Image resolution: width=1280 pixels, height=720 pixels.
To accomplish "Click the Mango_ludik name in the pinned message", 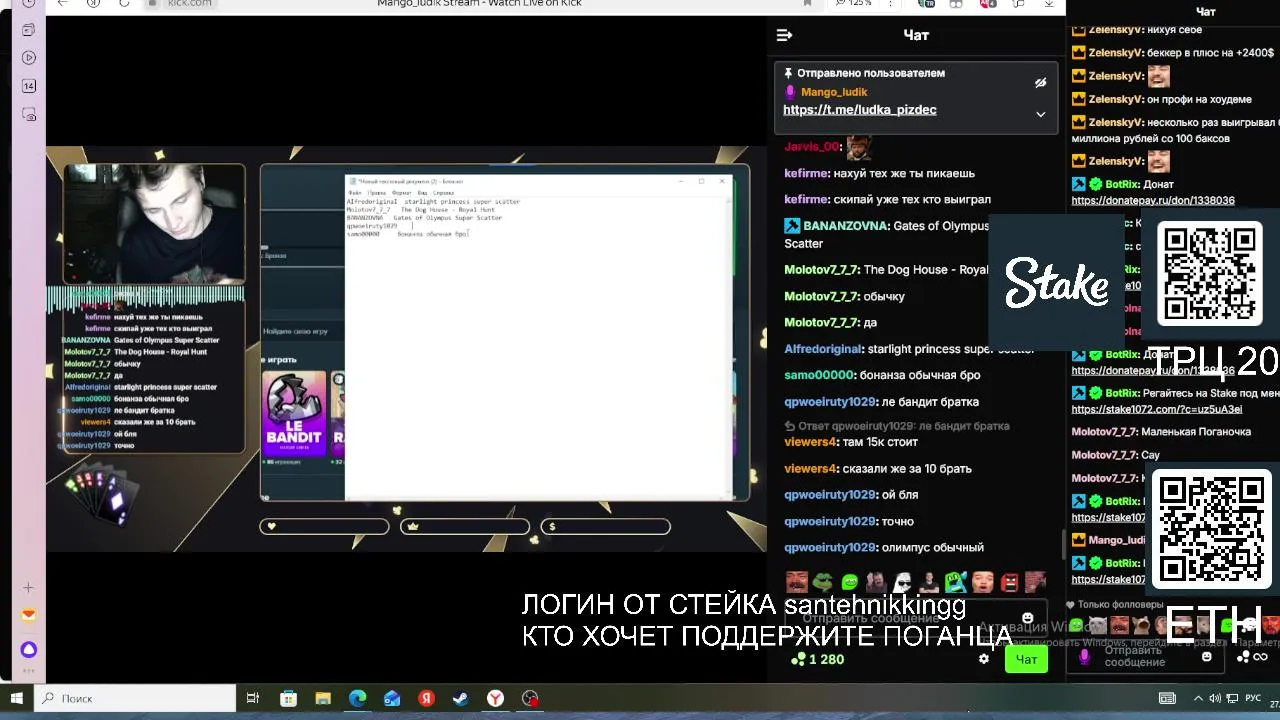I will coord(834,92).
